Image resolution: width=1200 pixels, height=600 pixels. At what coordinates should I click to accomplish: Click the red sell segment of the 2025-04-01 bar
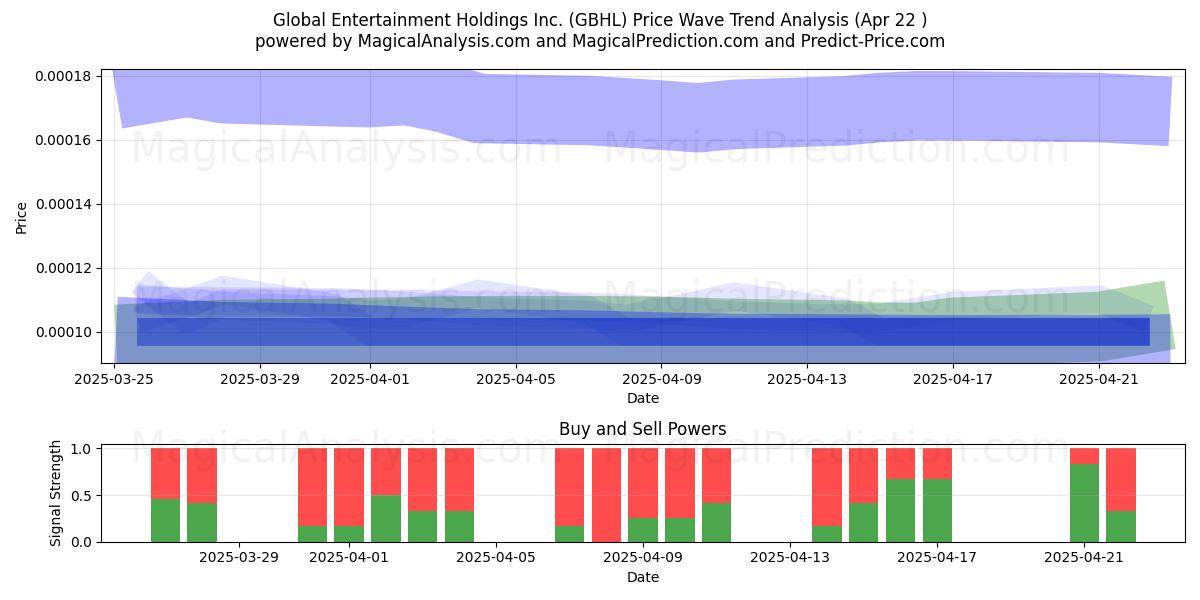[x=349, y=487]
